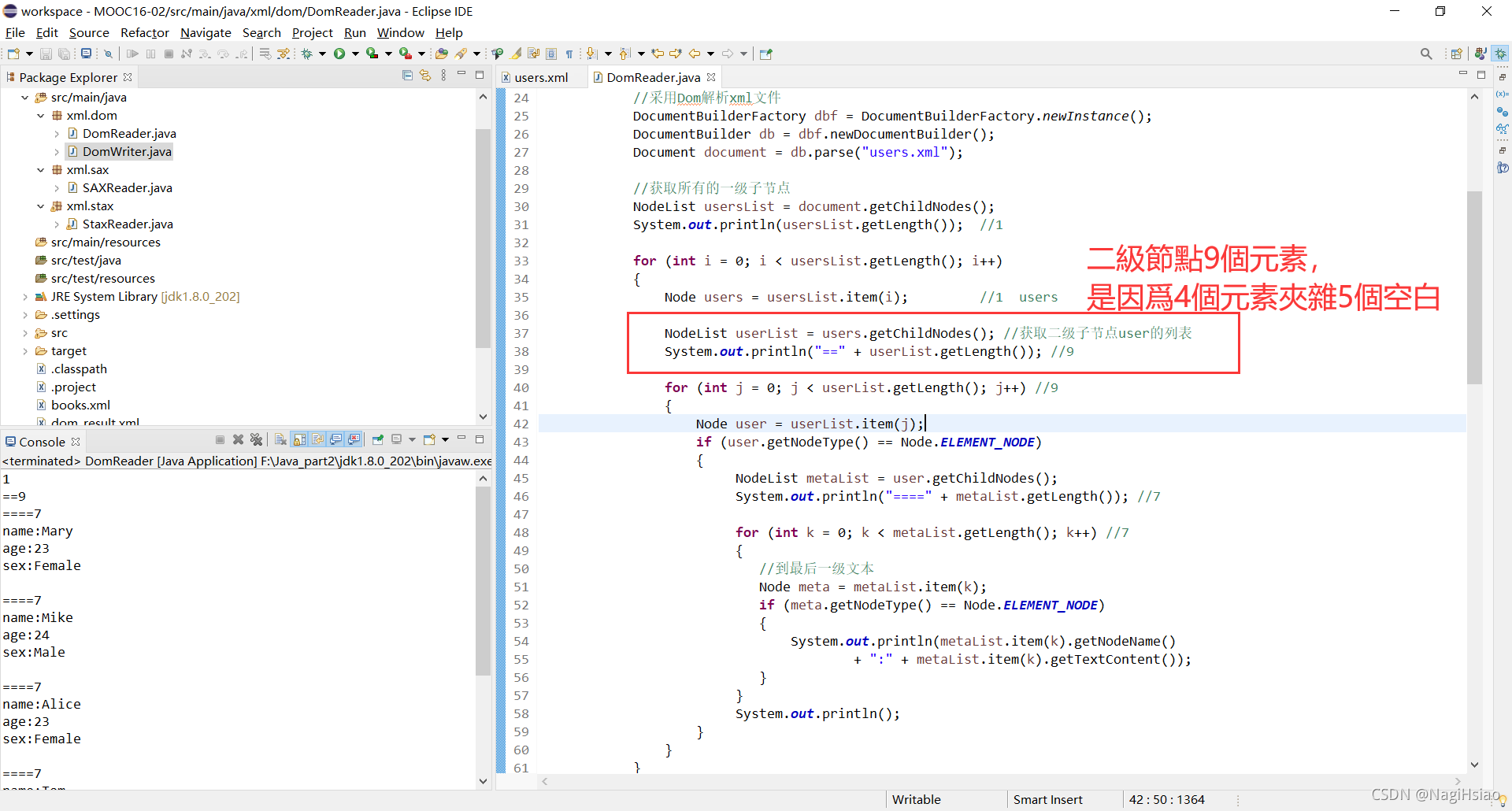Click Collapse All in Package Explorer
The width and height of the screenshot is (1512, 811).
407,76
